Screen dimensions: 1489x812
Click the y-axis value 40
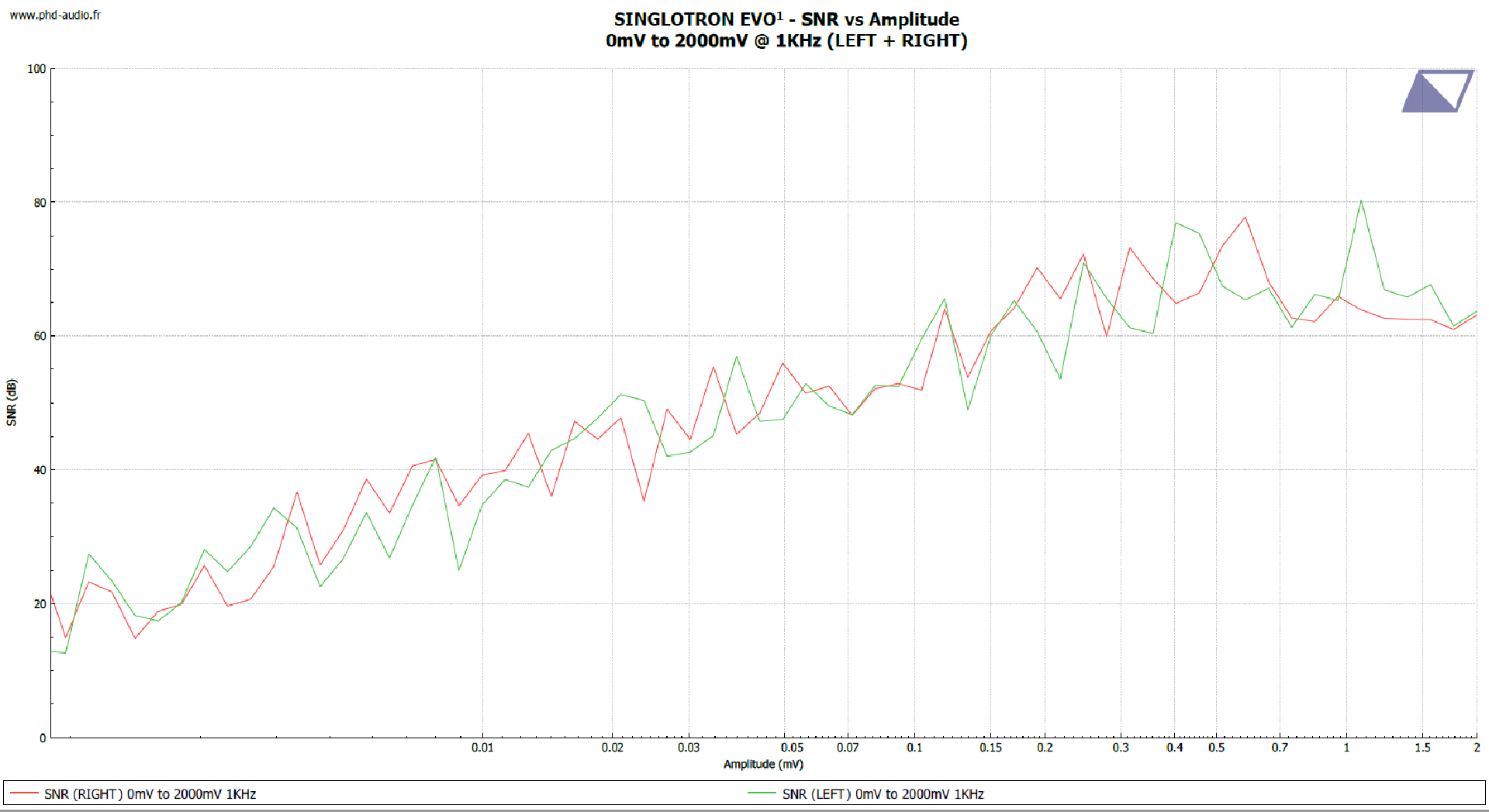point(40,471)
